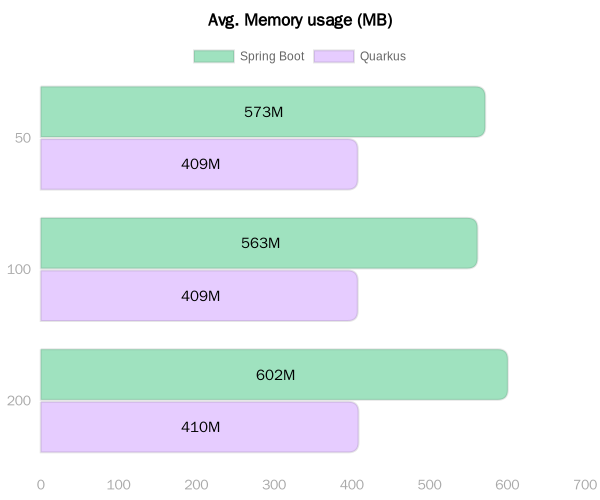Click the 410M Quarkus bar

[x=200, y=427]
